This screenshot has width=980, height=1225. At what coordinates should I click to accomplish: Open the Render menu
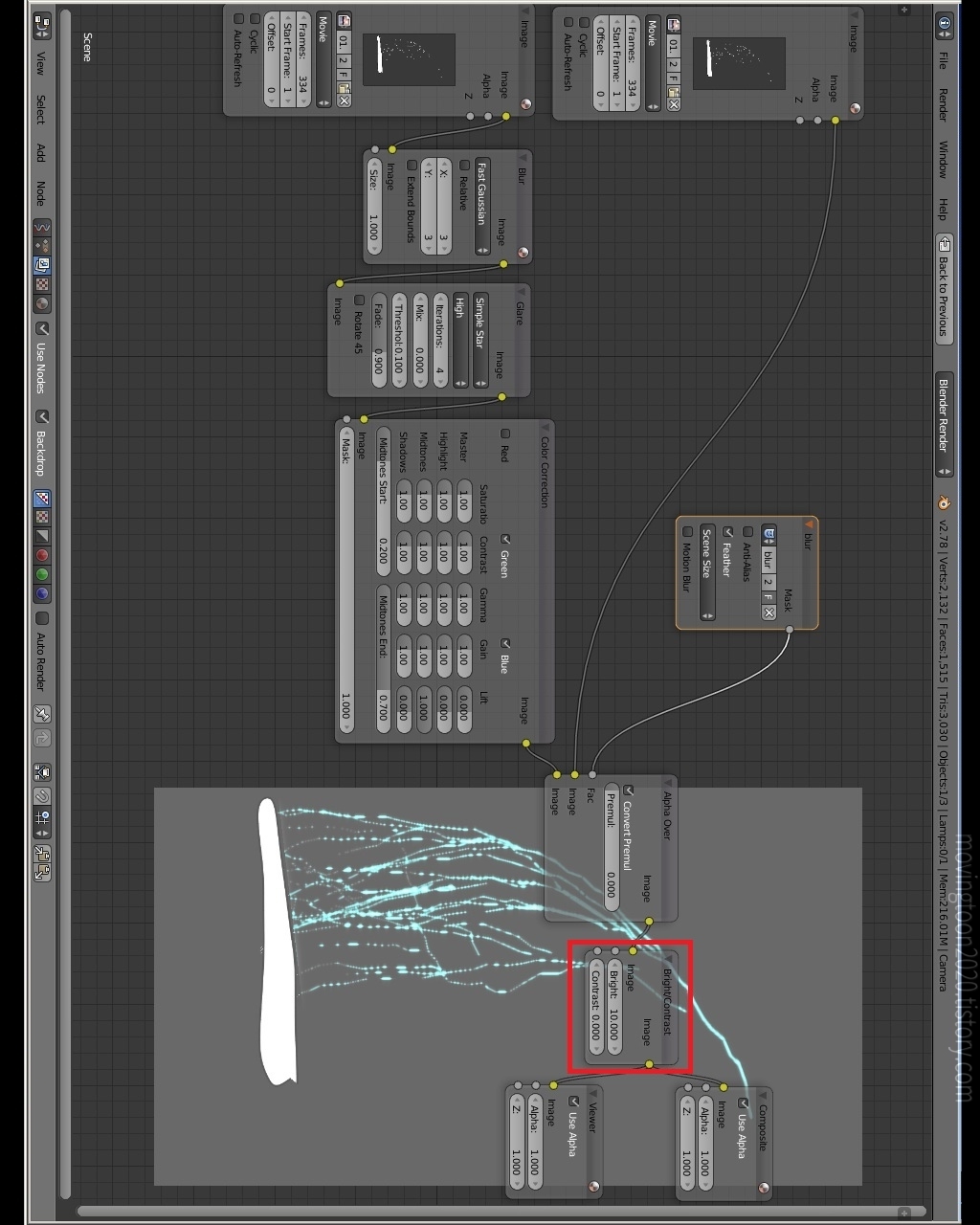(x=944, y=106)
